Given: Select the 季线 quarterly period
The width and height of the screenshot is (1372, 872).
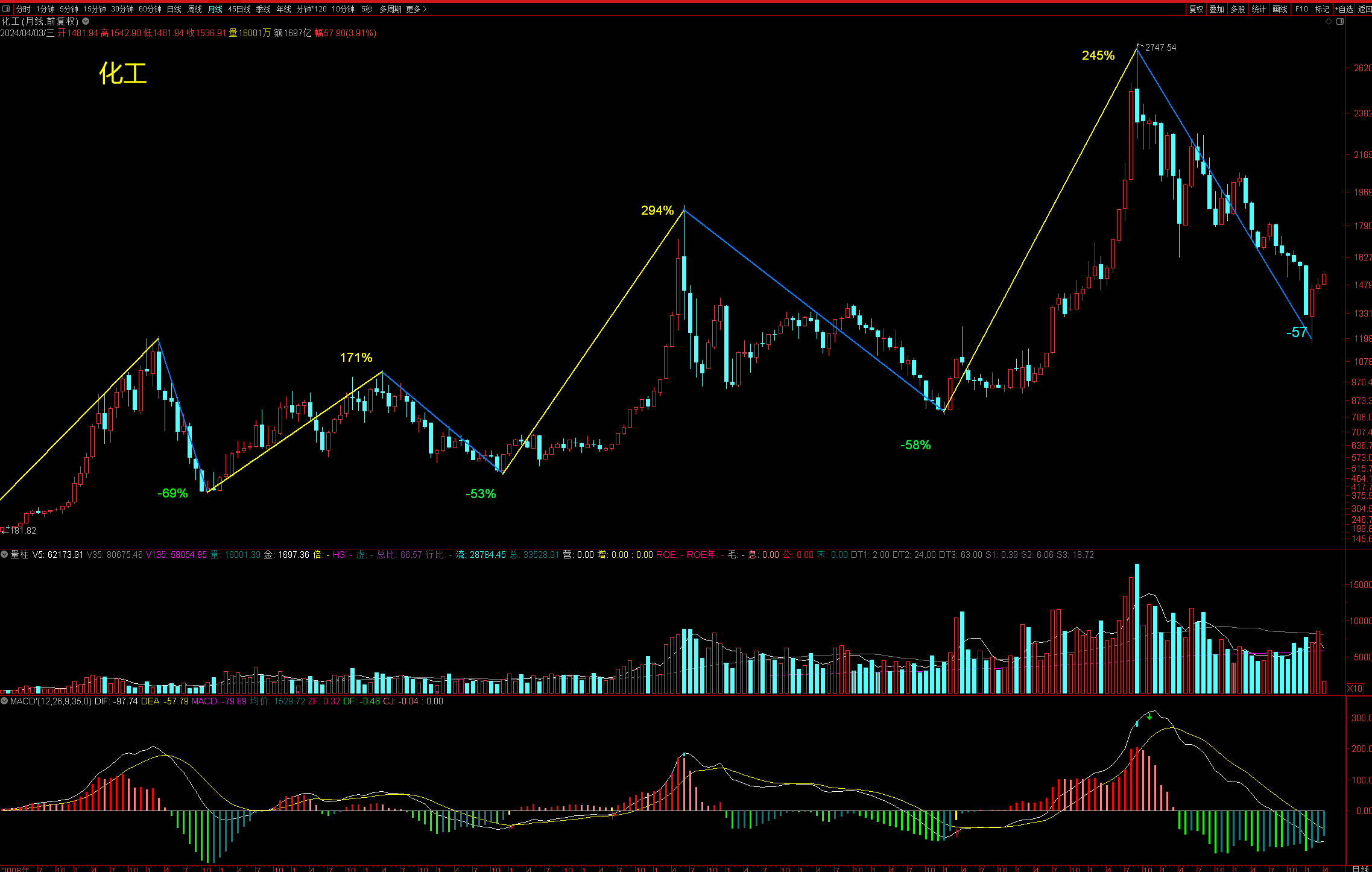Looking at the screenshot, I should pyautogui.click(x=264, y=9).
